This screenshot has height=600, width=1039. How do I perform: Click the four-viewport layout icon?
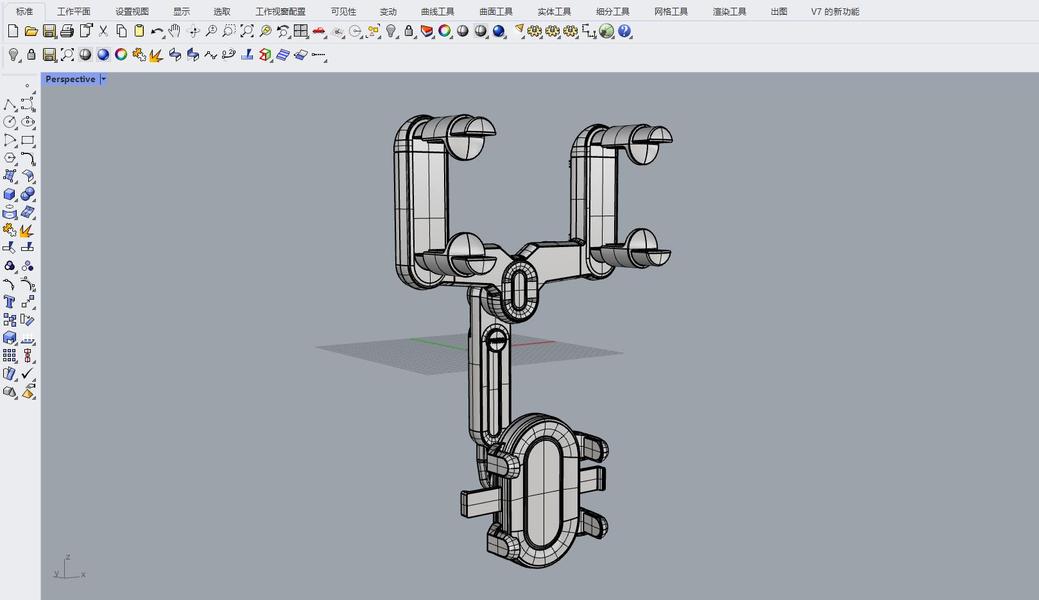pyautogui.click(x=301, y=31)
